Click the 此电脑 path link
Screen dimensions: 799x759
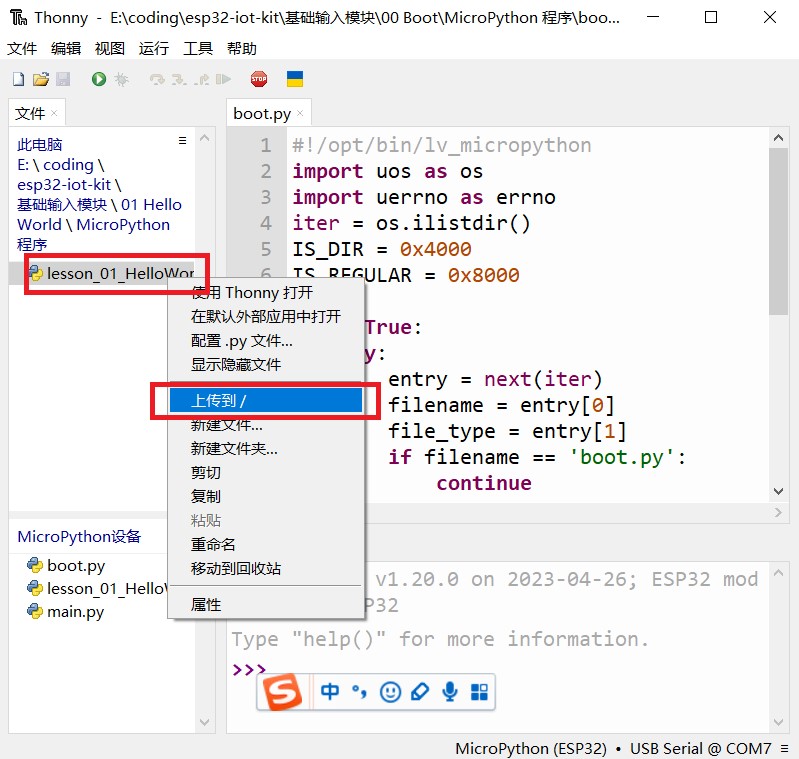(x=40, y=145)
